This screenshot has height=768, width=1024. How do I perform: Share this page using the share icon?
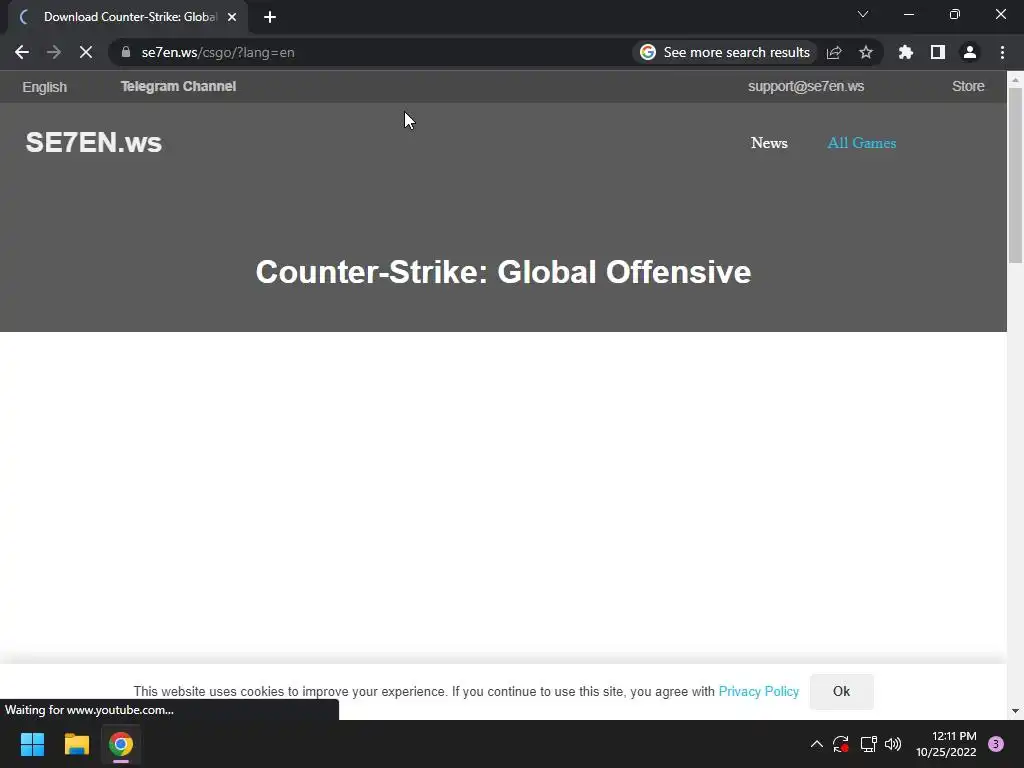(834, 52)
